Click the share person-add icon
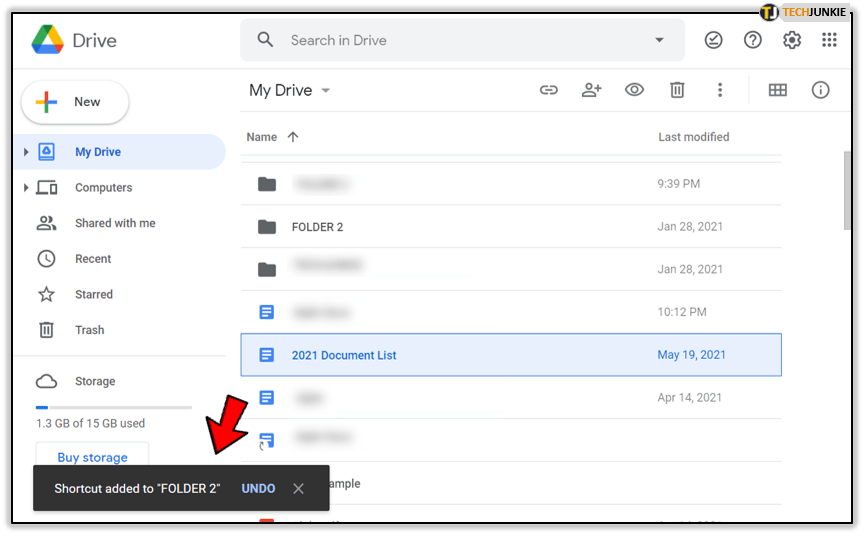This screenshot has height=535, width=864. coord(591,90)
